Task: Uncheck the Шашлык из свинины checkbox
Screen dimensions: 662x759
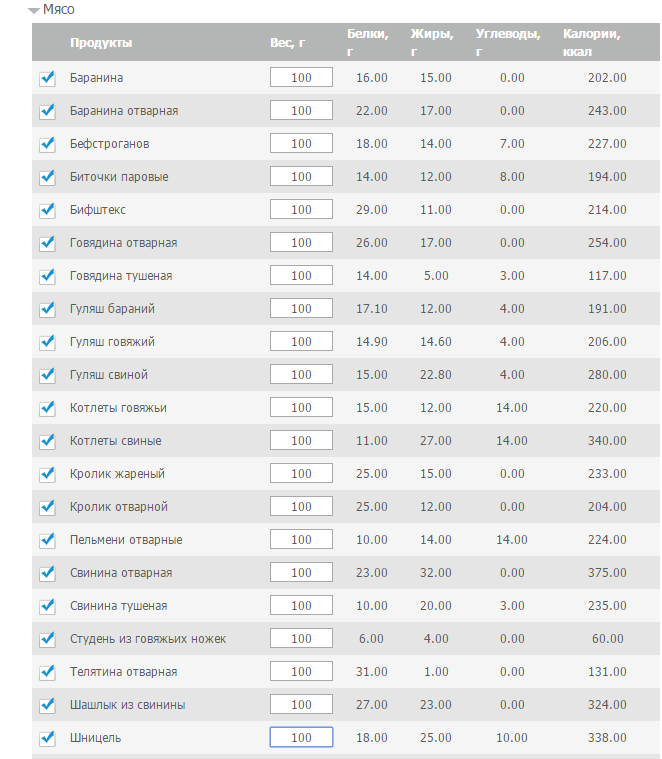Action: pos(47,705)
